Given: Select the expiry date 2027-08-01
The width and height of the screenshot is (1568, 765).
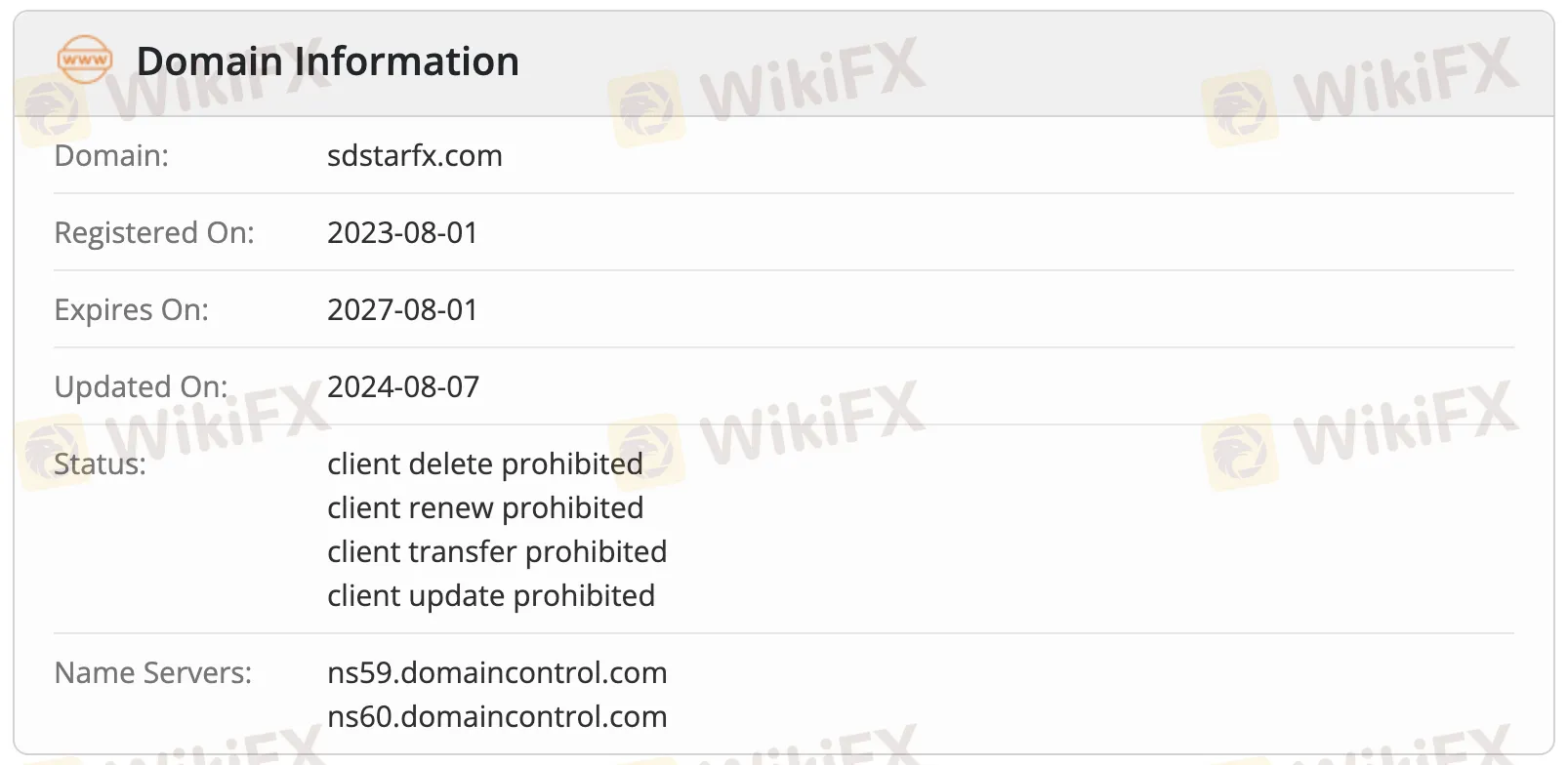Looking at the screenshot, I should click(402, 310).
